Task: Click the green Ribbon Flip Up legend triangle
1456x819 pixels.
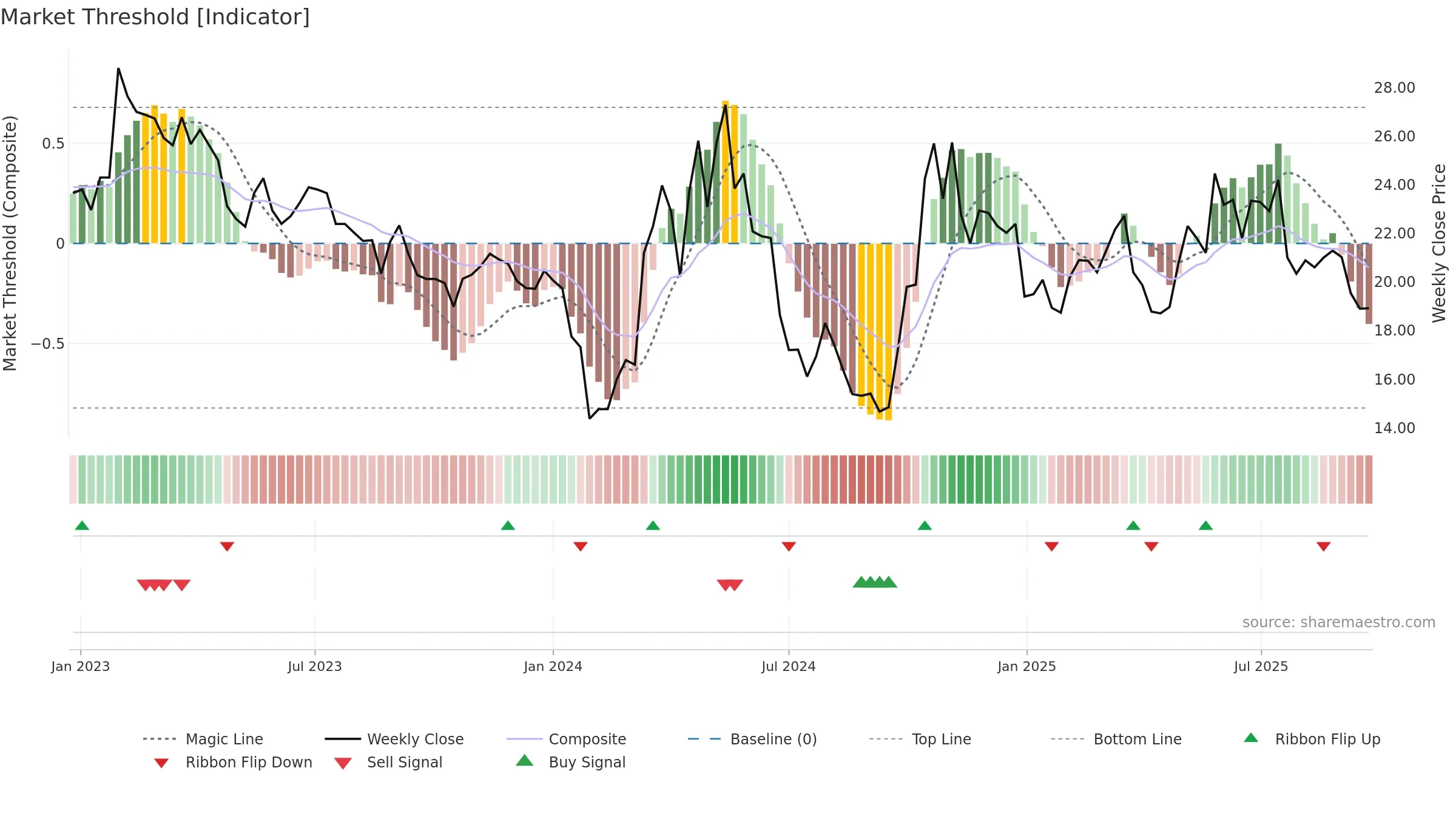Action: pos(1251,738)
